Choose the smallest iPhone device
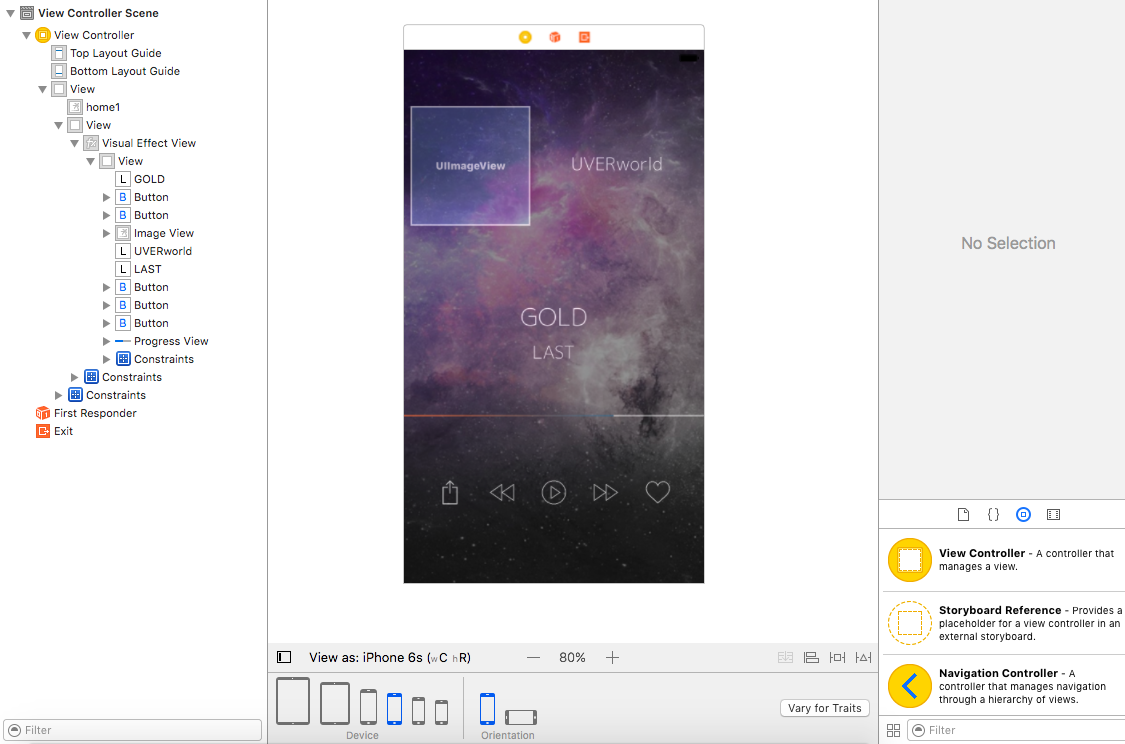1125x744 pixels. click(442, 712)
